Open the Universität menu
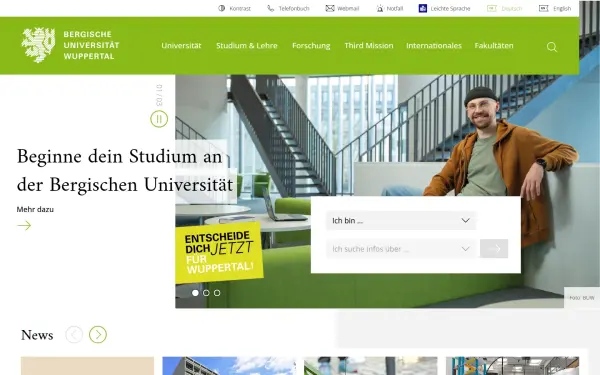600x375 pixels. [x=181, y=46]
